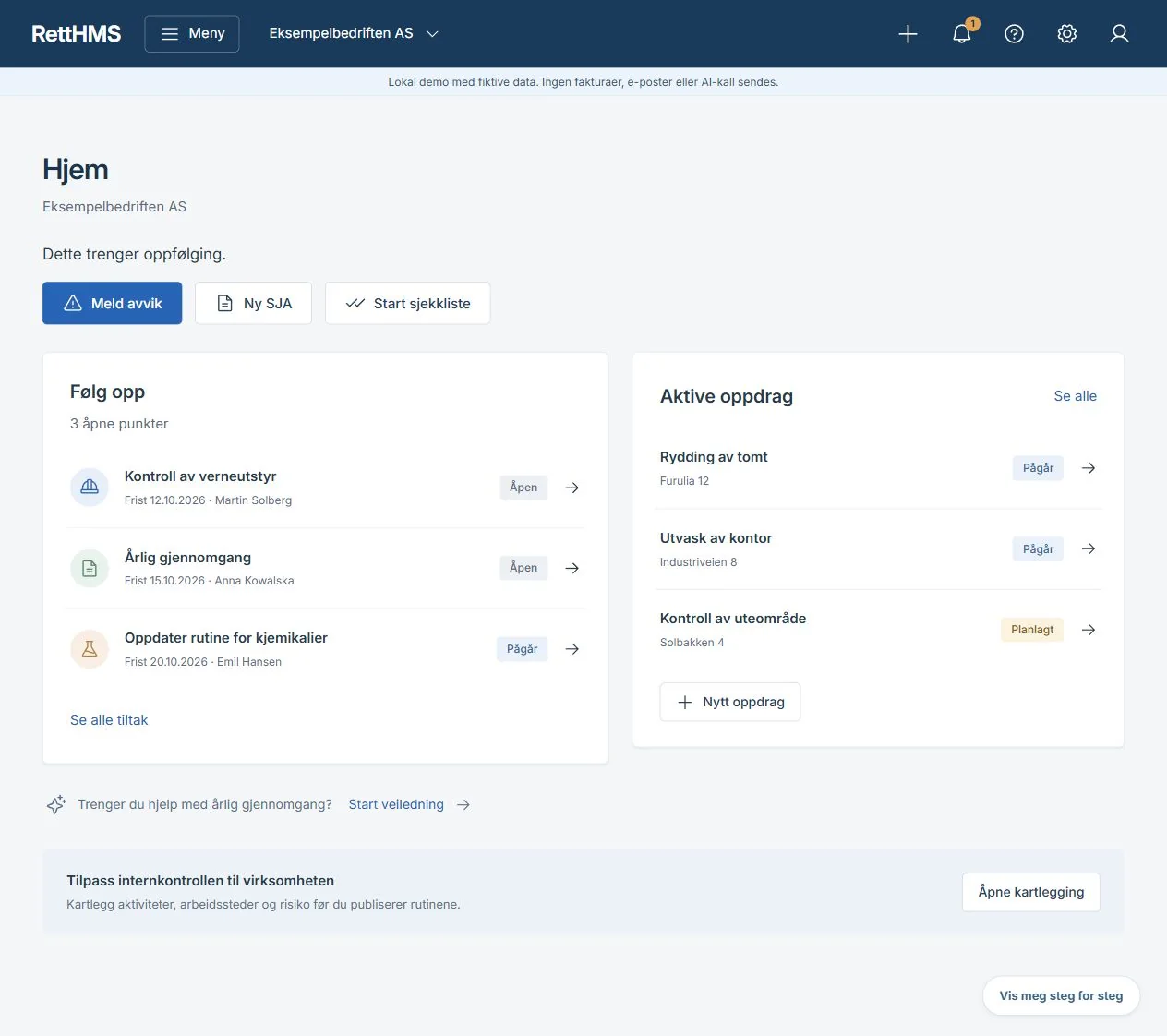Viewport: 1167px width, 1036px height.
Task: Click the Tilpass internkontrollen til virksomheten heading
Action: pyautogui.click(x=200, y=881)
